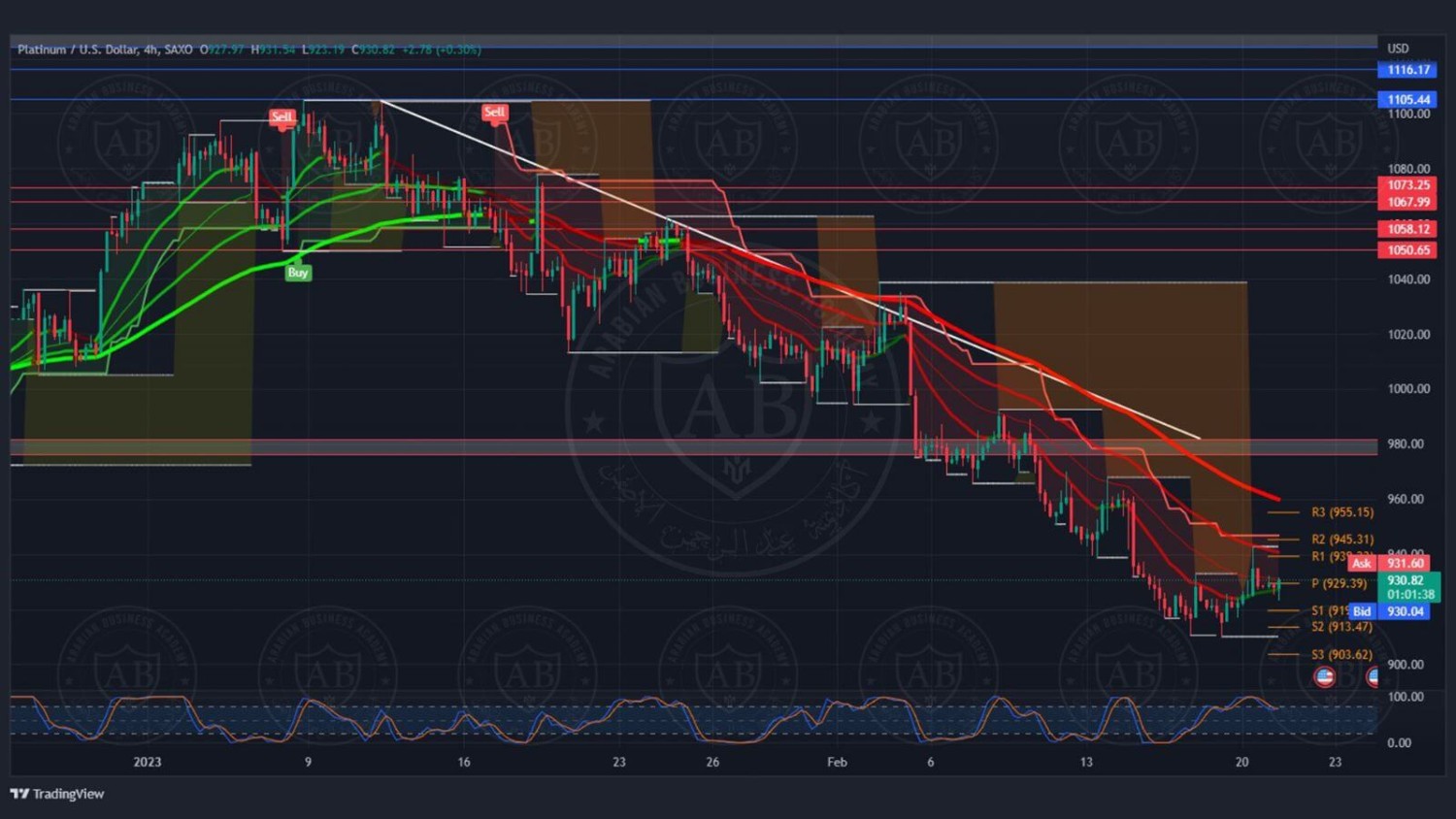Select the S2 (913.47) pivot label
The image size is (1456, 819).
[1341, 627]
